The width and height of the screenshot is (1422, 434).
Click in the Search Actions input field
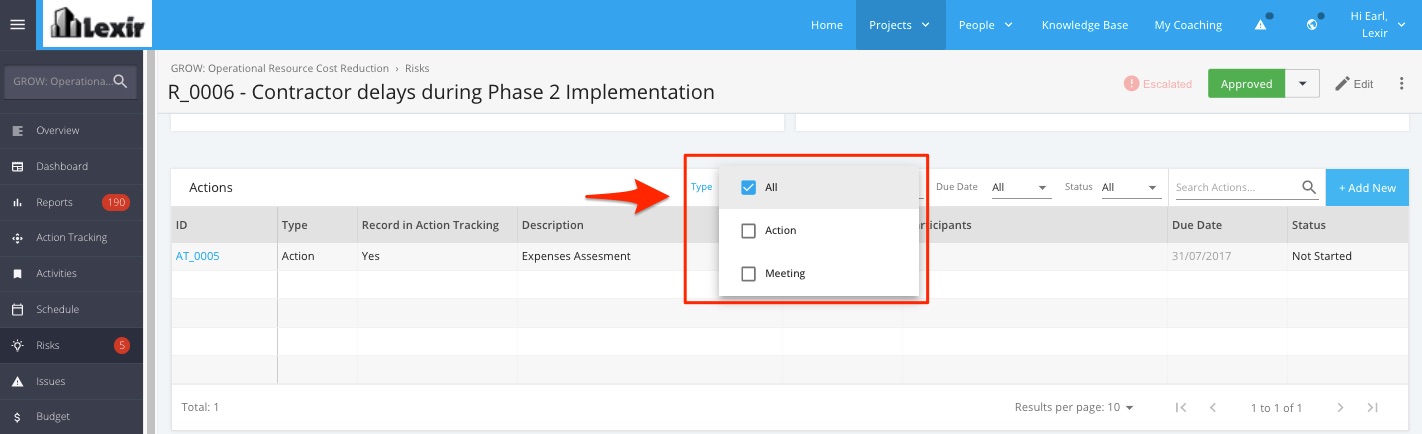[1236, 187]
